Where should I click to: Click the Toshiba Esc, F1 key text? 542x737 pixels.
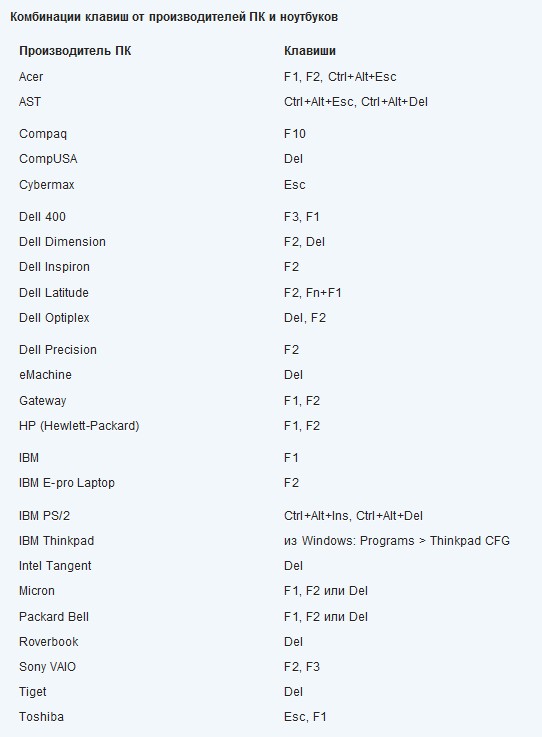click(305, 717)
